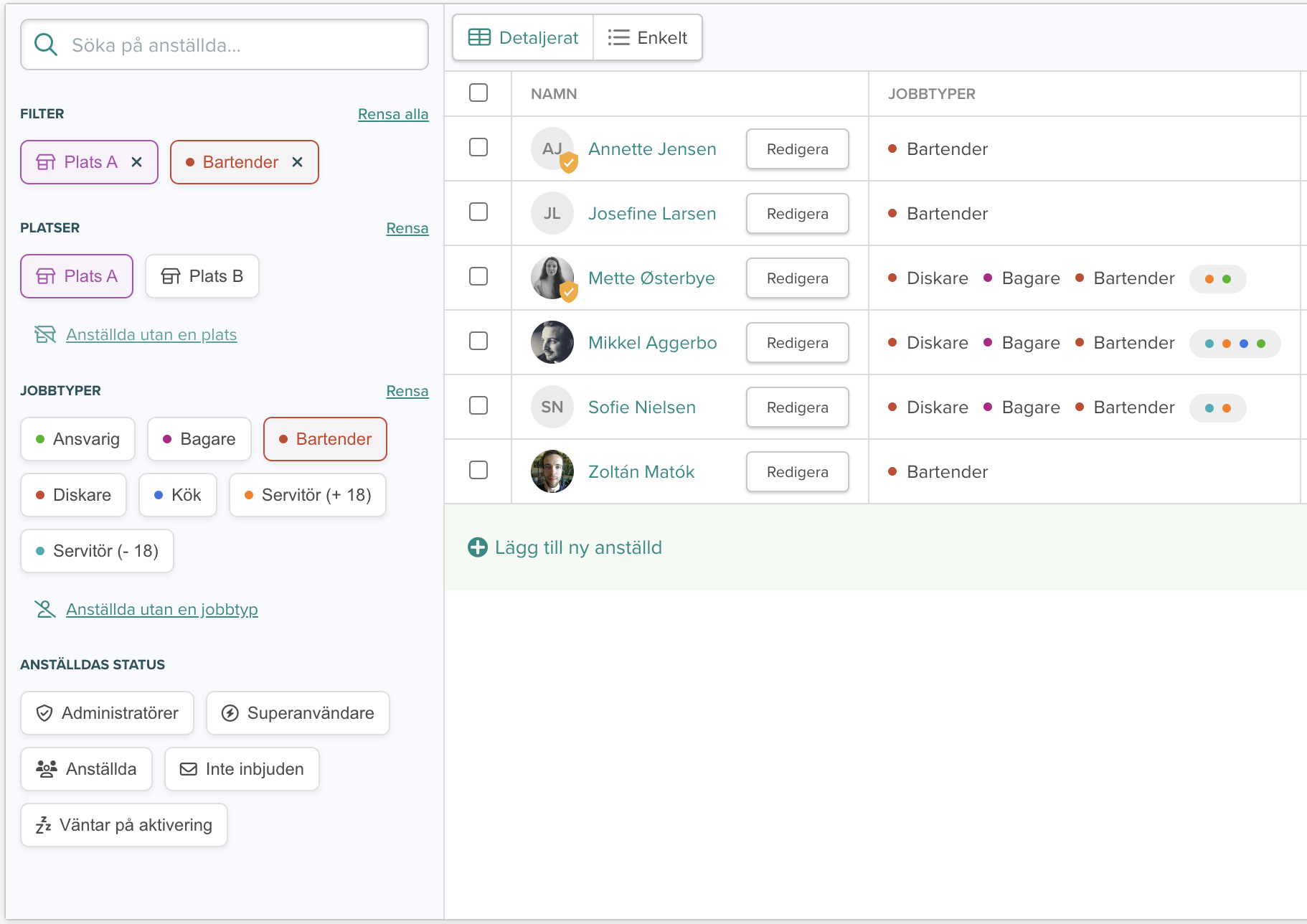Expand extra job types for Mikkel Aggerbo
This screenshot has height=924, width=1307.
(1235, 344)
